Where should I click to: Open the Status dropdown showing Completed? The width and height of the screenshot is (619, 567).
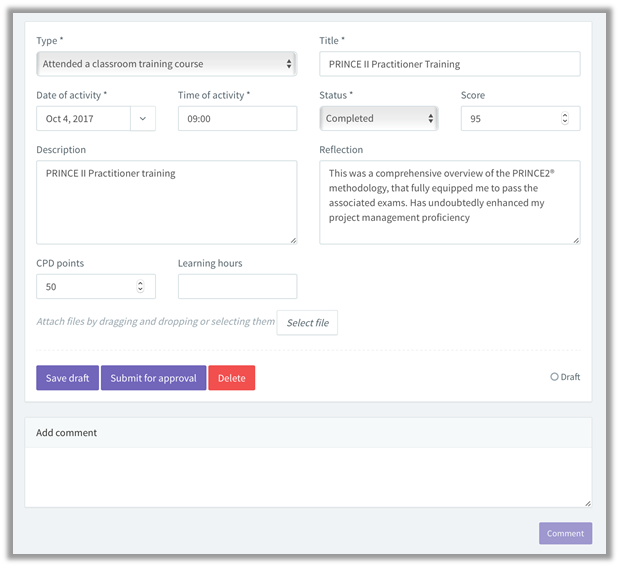coord(379,118)
